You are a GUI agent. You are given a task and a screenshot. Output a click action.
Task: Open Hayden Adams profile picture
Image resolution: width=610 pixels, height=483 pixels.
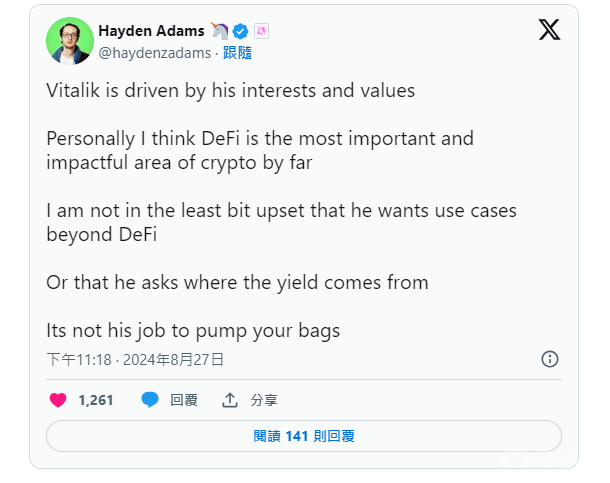click(70, 40)
